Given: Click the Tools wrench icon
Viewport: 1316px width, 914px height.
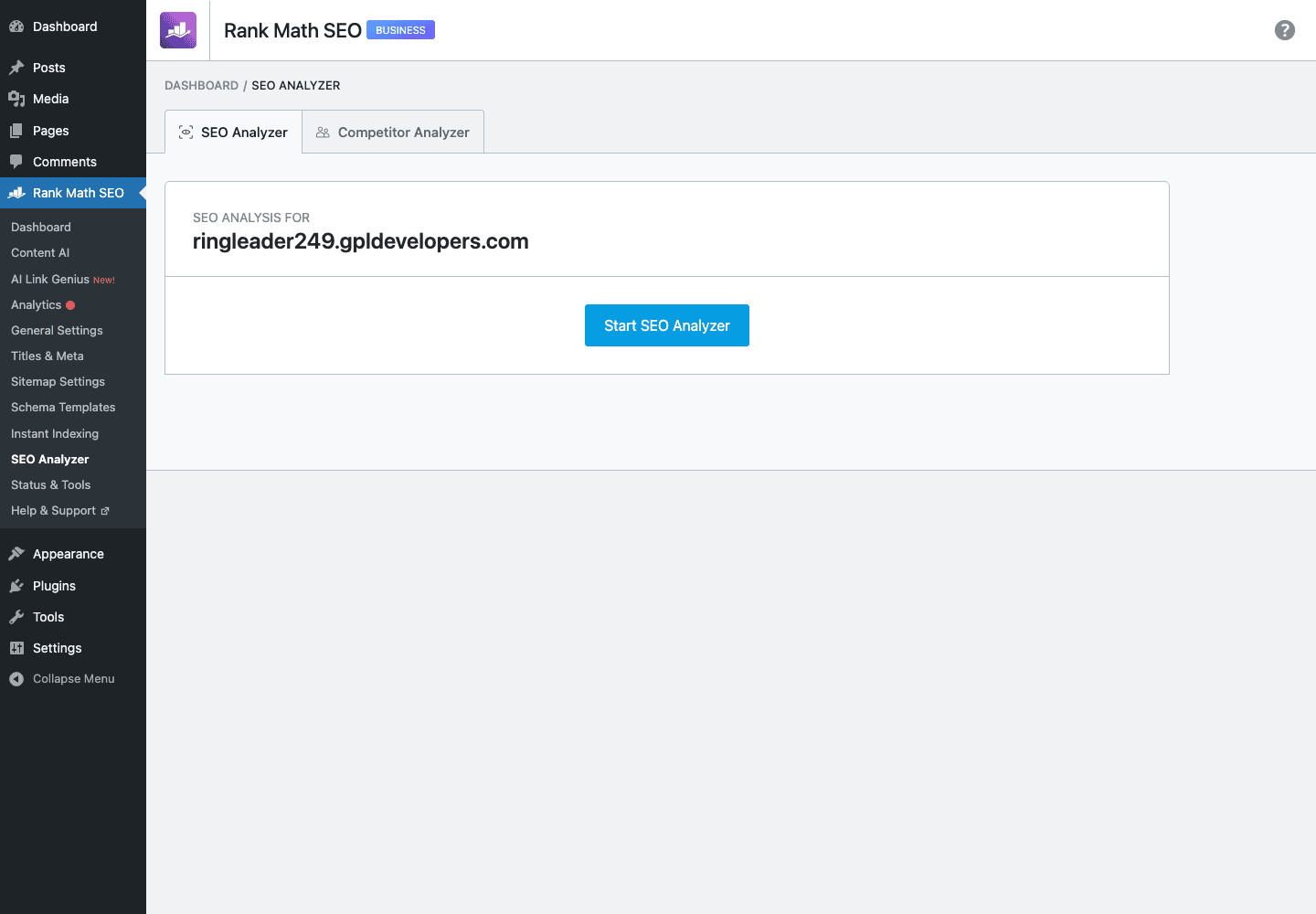Looking at the screenshot, I should pos(16,617).
